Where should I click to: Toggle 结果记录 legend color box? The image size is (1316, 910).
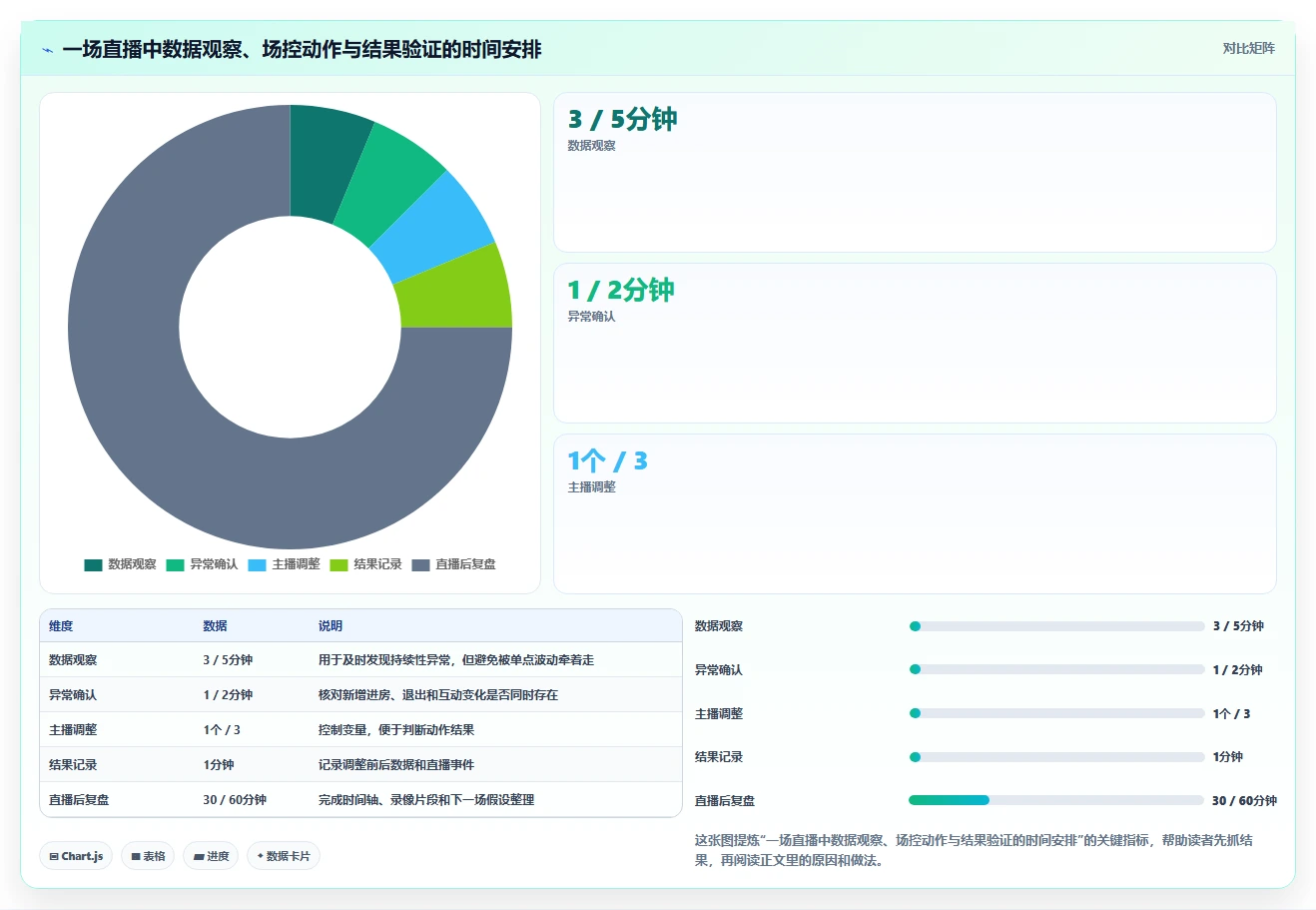[338, 564]
